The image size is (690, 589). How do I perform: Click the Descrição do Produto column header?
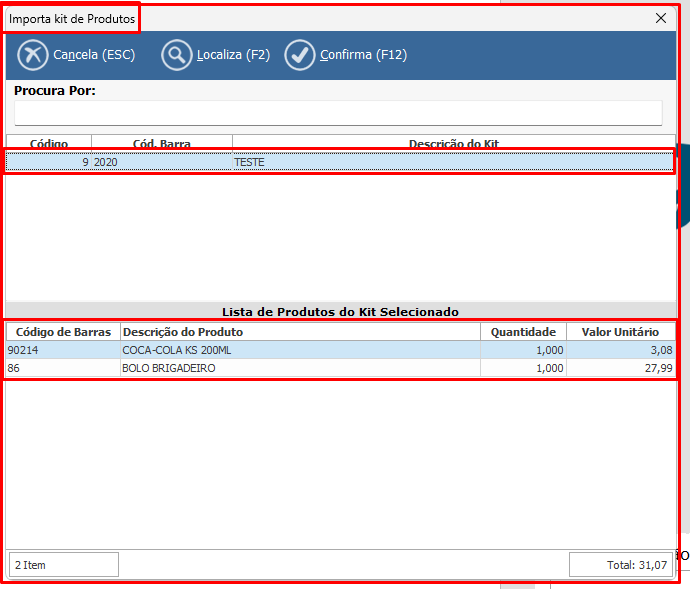tap(300, 332)
